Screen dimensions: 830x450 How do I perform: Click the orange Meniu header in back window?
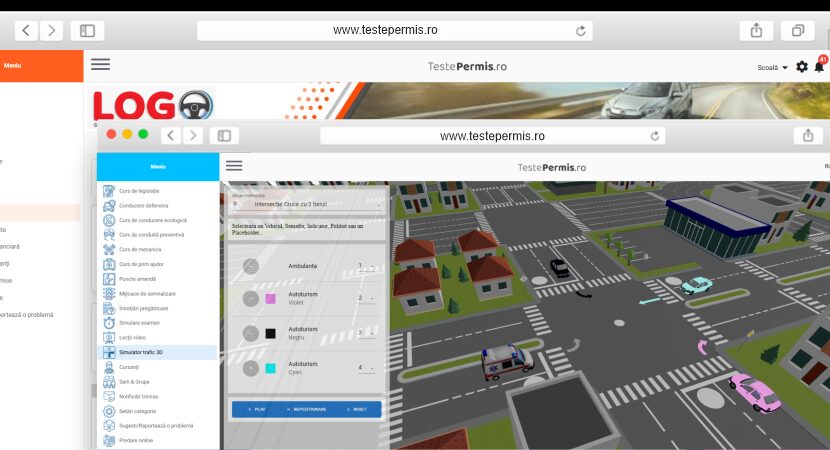41,66
